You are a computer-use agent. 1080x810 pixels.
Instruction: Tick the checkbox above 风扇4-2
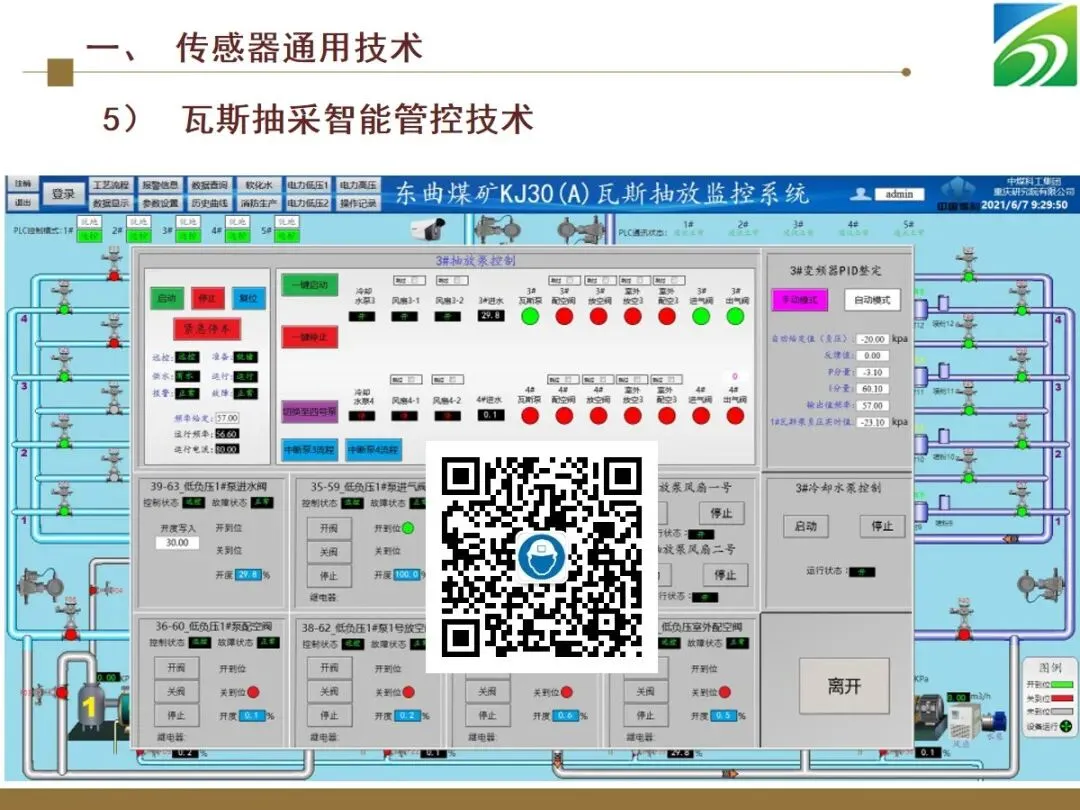455,380
